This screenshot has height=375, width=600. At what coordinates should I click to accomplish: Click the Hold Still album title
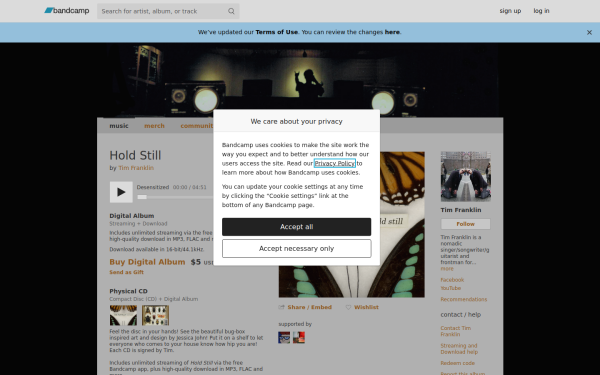(x=135, y=155)
